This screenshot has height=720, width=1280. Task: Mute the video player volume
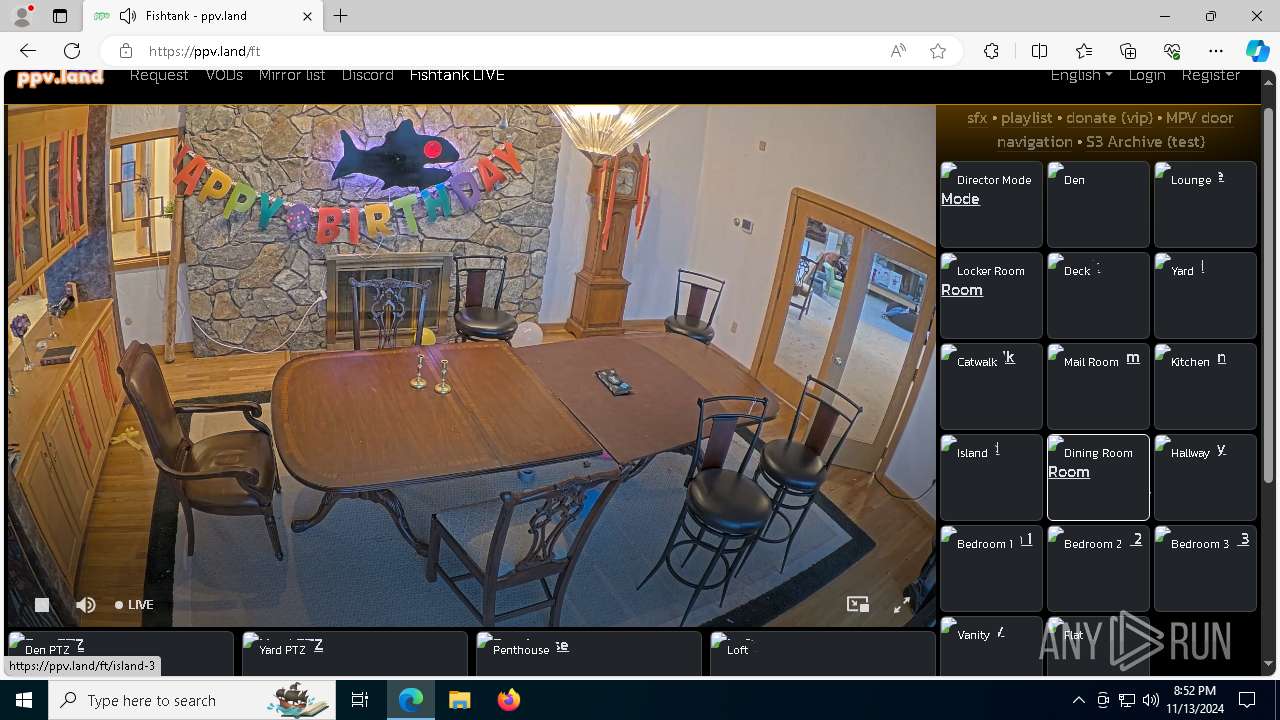point(86,604)
